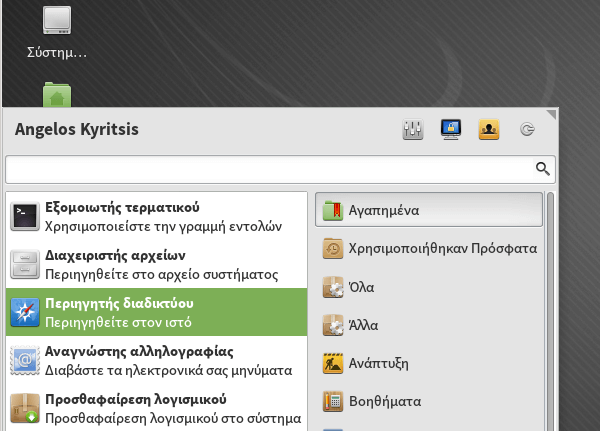Viewport: 600px width, 431px height.
Task: Open Διαχειριστής αρχείων entry
Action: pos(157,264)
